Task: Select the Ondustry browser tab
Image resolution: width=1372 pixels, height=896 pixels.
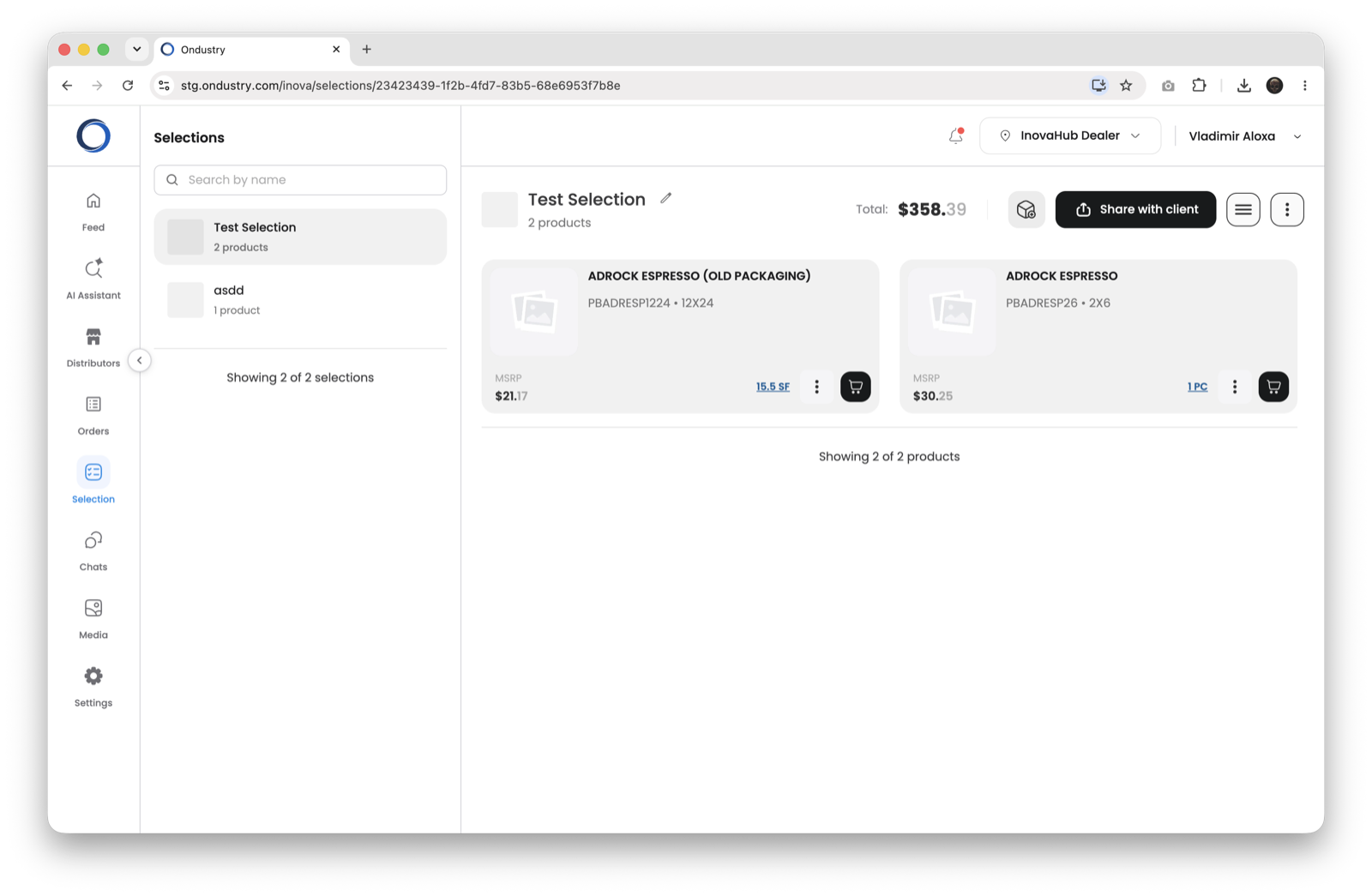Action: click(252, 50)
